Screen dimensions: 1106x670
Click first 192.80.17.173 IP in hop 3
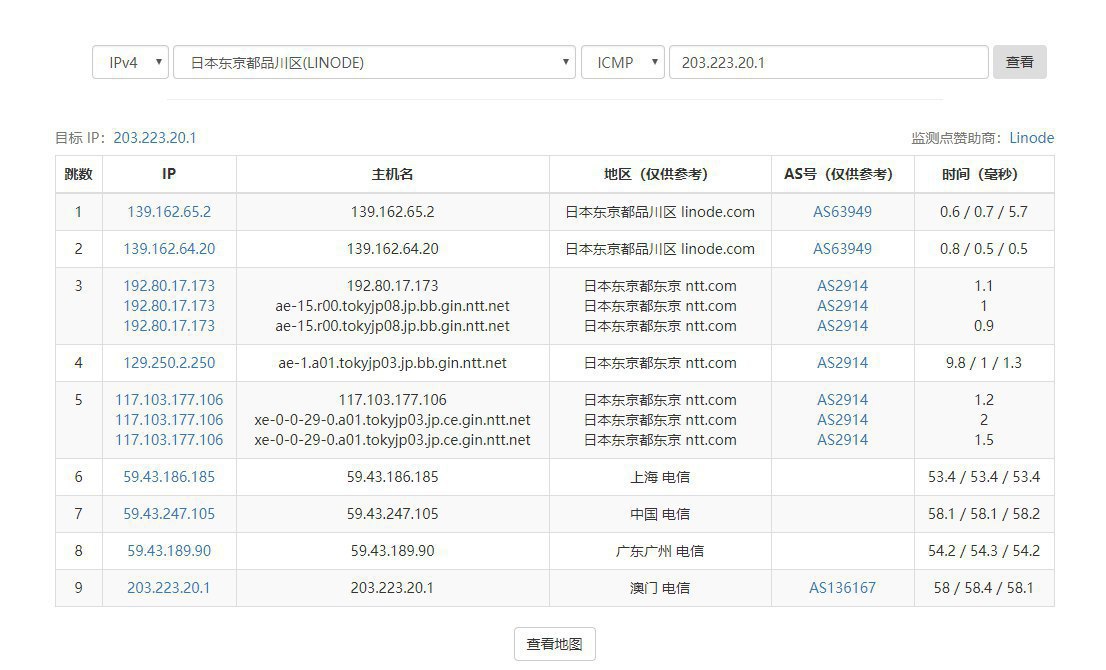coord(169,286)
